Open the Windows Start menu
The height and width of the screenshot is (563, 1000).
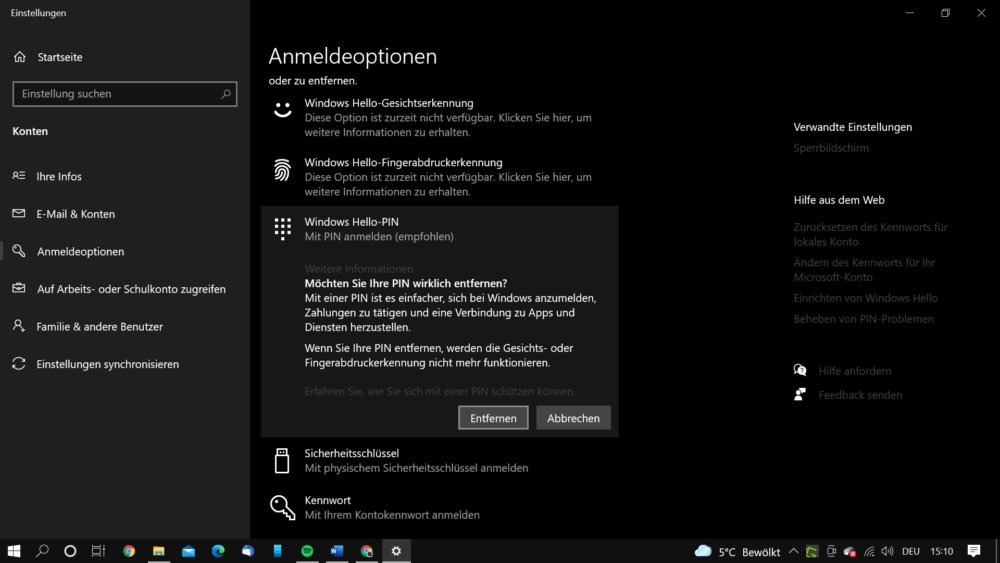(14, 551)
